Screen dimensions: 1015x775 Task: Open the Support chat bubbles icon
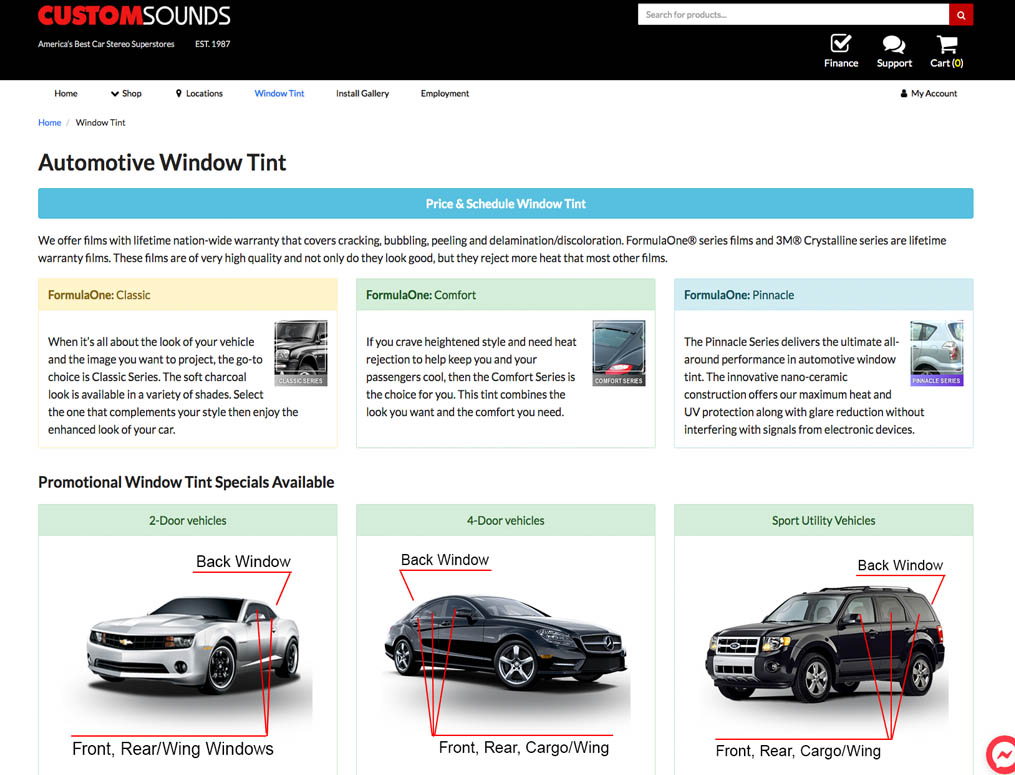pyautogui.click(x=894, y=45)
